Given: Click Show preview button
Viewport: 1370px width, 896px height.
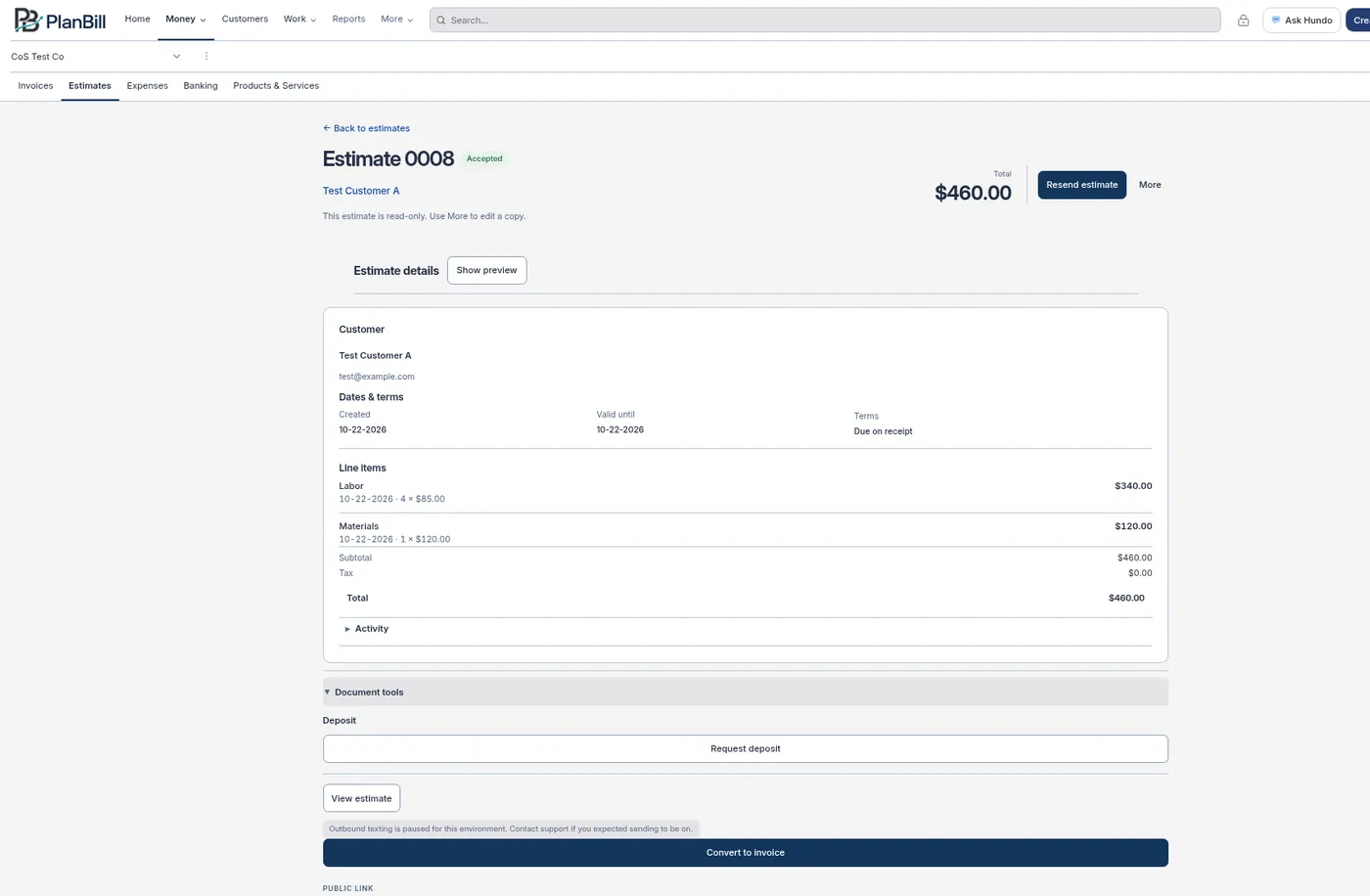Looking at the screenshot, I should (486, 270).
